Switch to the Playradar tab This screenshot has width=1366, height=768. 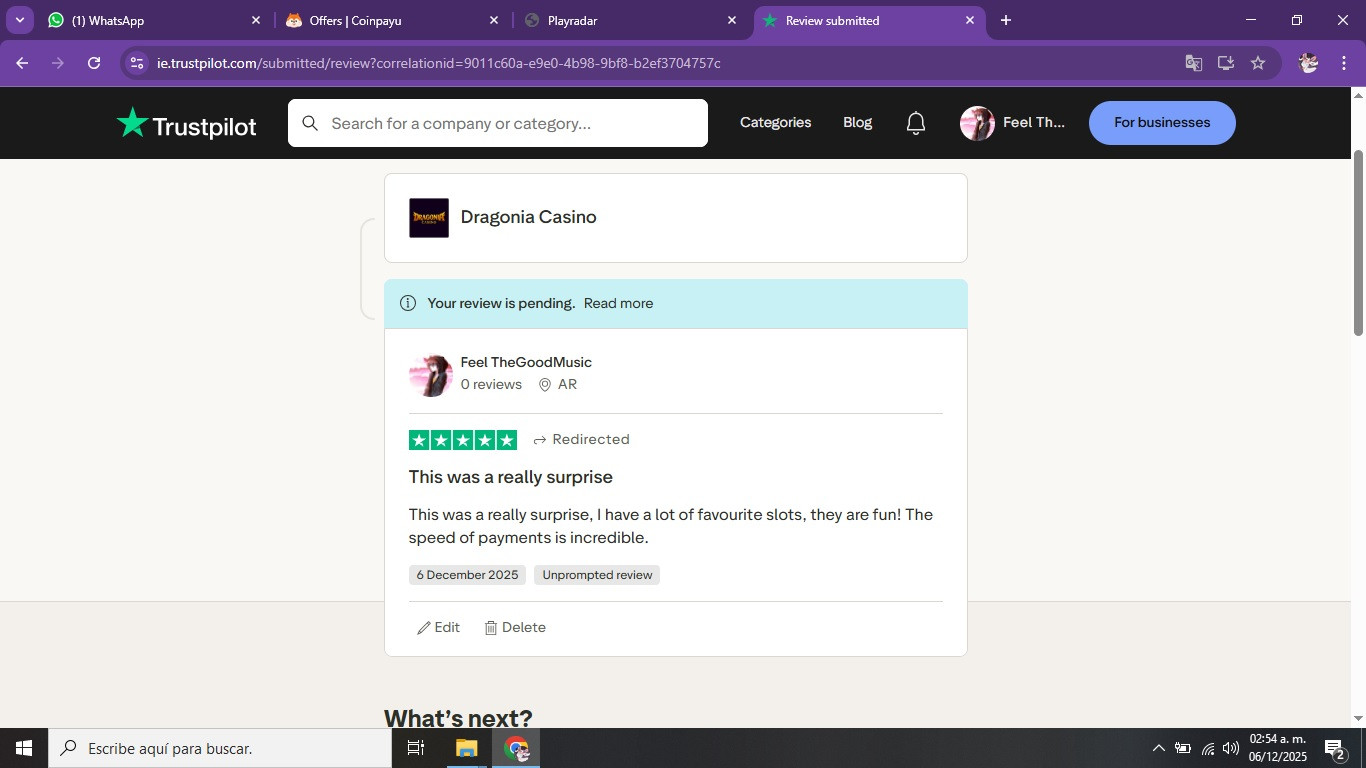click(x=631, y=20)
